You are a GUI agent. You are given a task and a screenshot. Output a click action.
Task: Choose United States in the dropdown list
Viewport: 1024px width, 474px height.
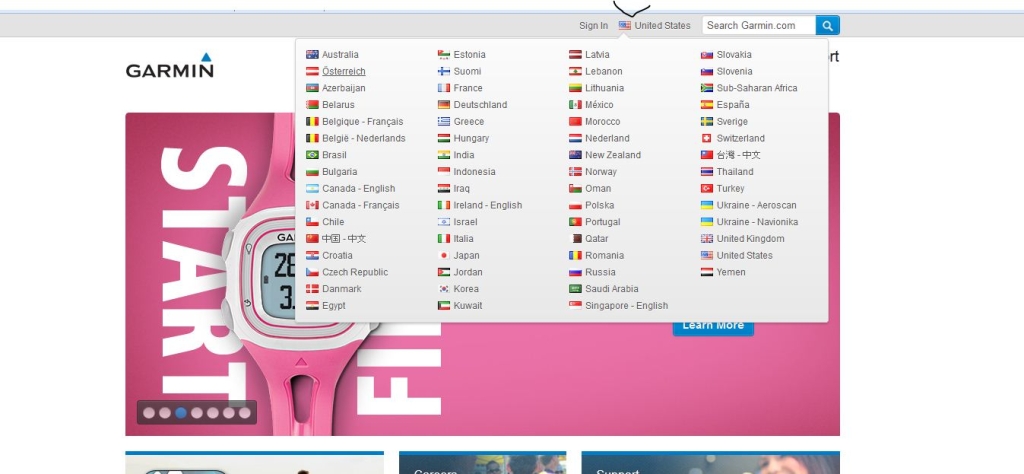coord(744,256)
